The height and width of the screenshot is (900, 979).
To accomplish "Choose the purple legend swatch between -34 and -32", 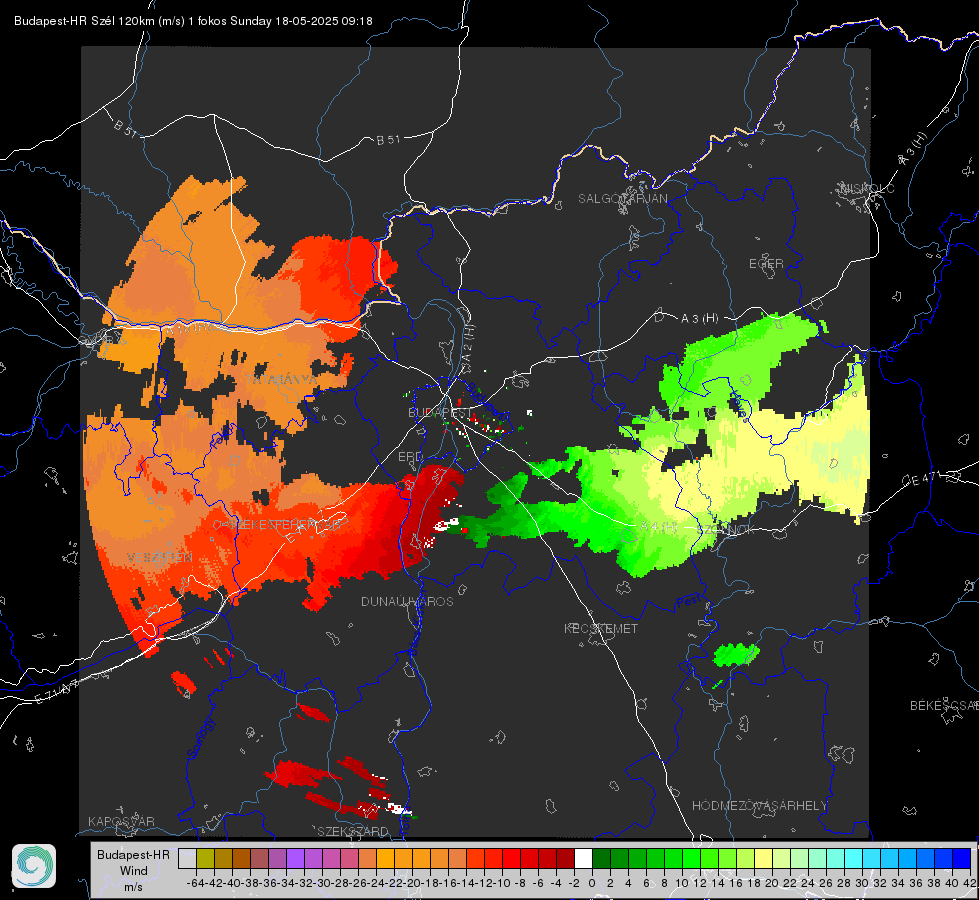I will (x=295, y=858).
